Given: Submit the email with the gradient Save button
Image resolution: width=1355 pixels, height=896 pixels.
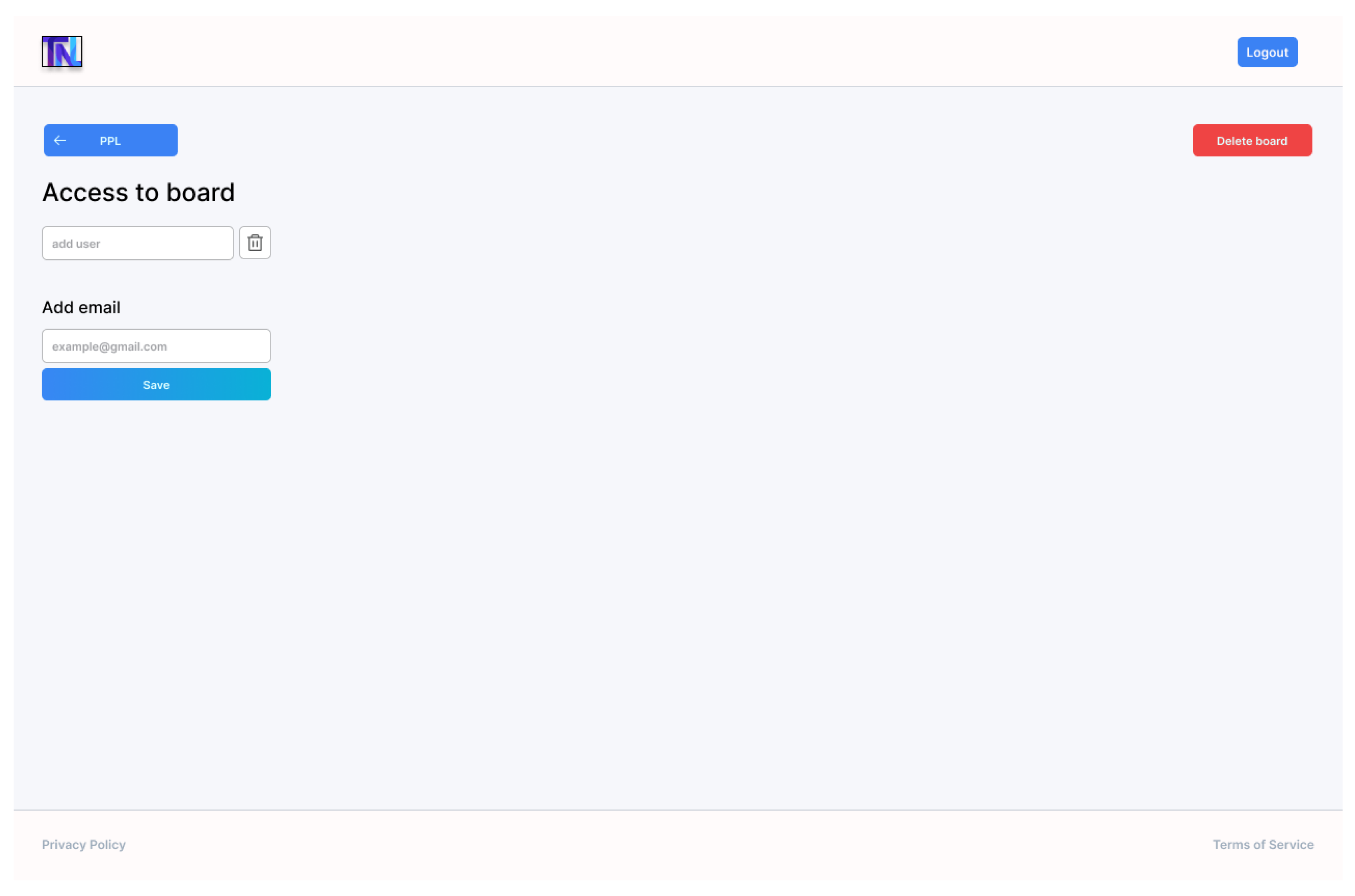Looking at the screenshot, I should point(156,385).
